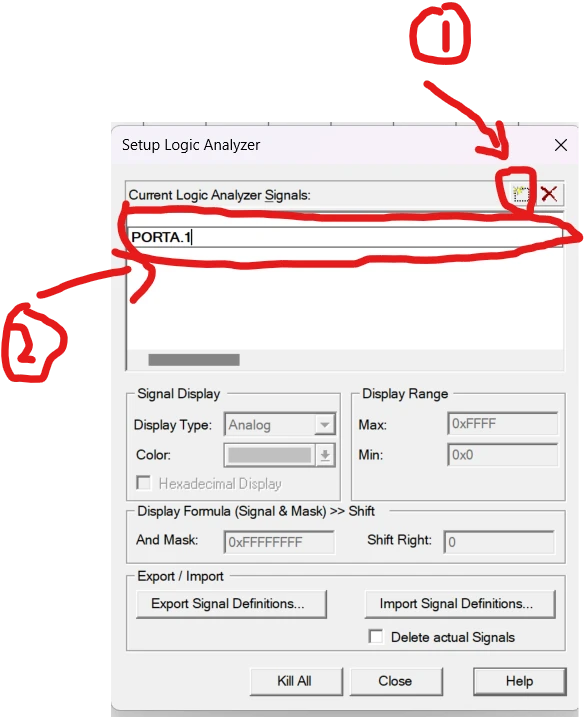The height and width of the screenshot is (717, 584).
Task: Click the horizontal scrollbar in signal list
Action: 194,360
